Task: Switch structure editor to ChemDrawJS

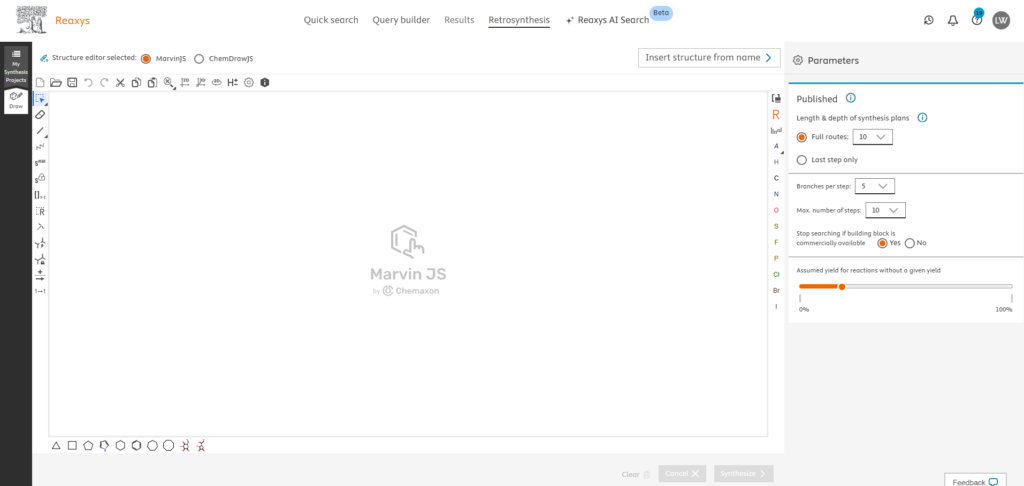Action: [199, 59]
